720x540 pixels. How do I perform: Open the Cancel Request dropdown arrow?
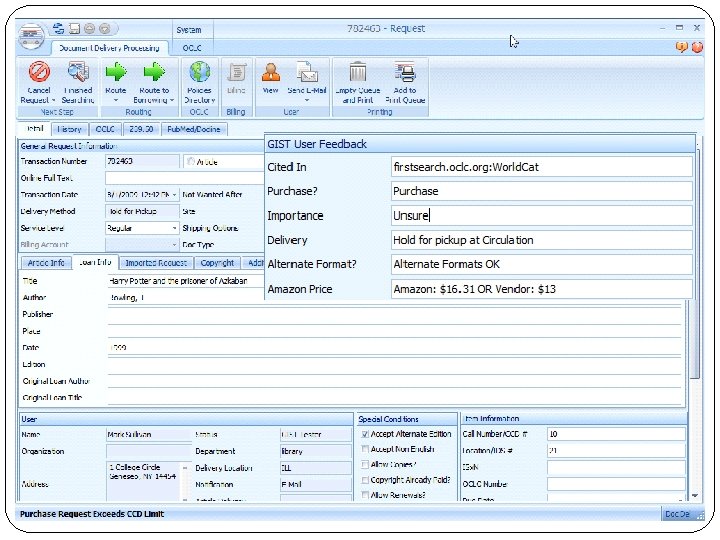[53, 100]
